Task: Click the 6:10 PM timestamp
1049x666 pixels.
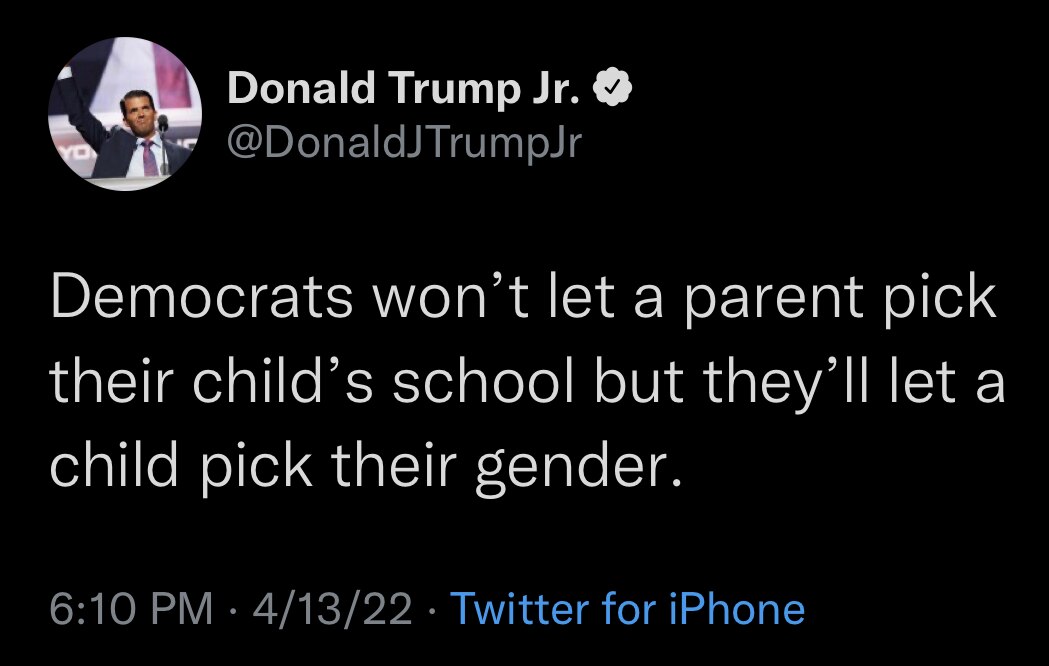Action: pos(131,608)
